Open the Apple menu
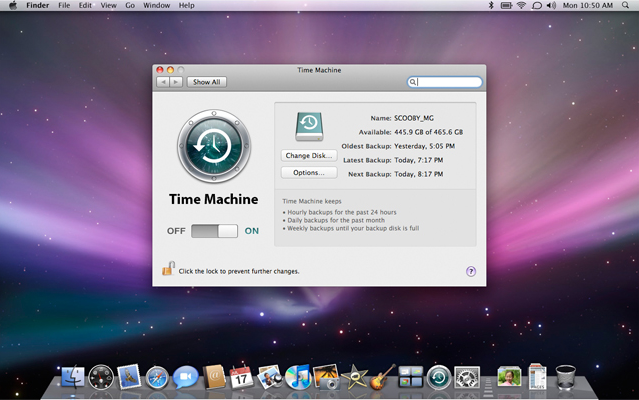Screen dimensions: 639x400 tap(13, 5)
